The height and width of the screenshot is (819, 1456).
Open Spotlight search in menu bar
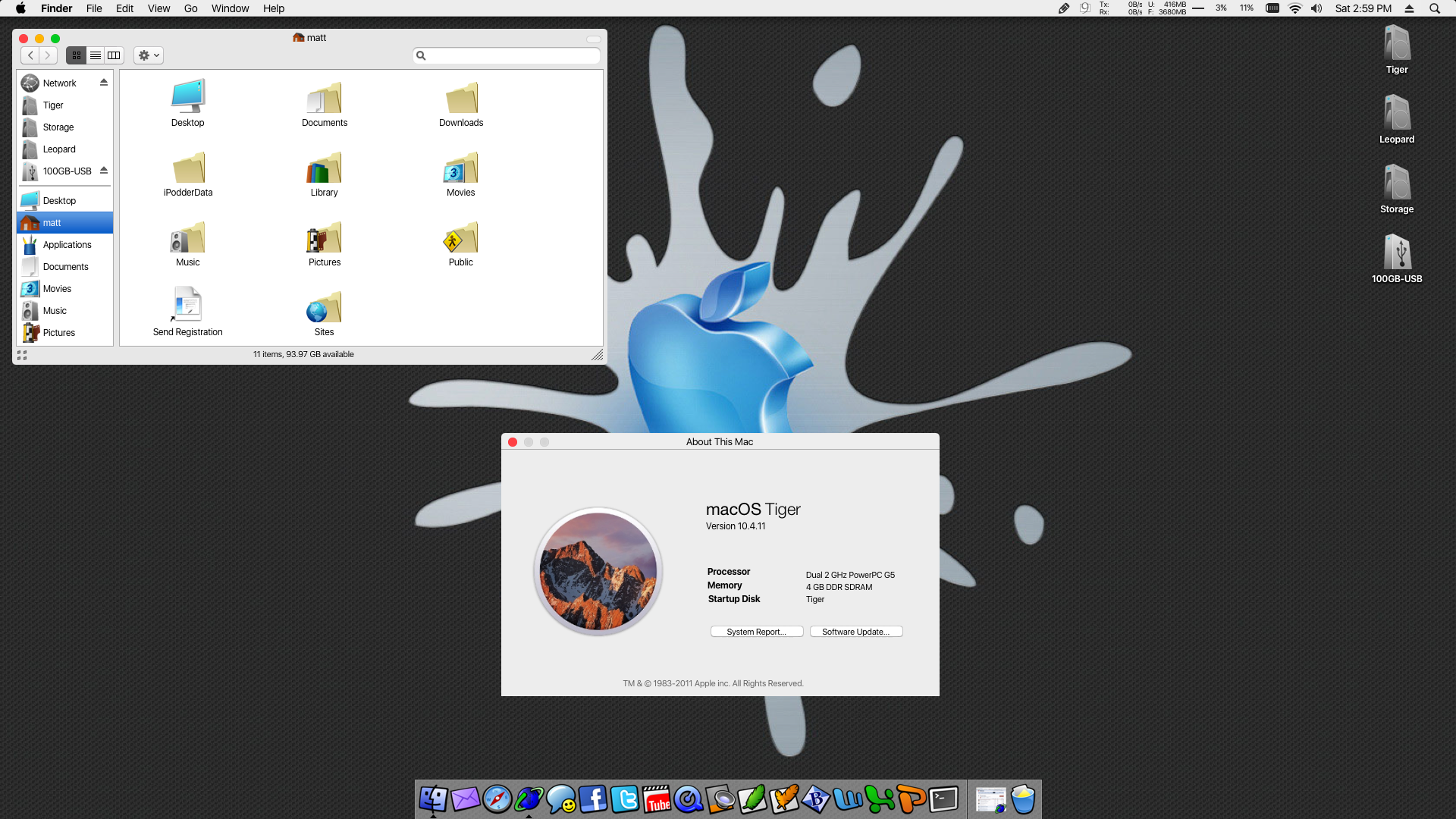[1434, 8]
